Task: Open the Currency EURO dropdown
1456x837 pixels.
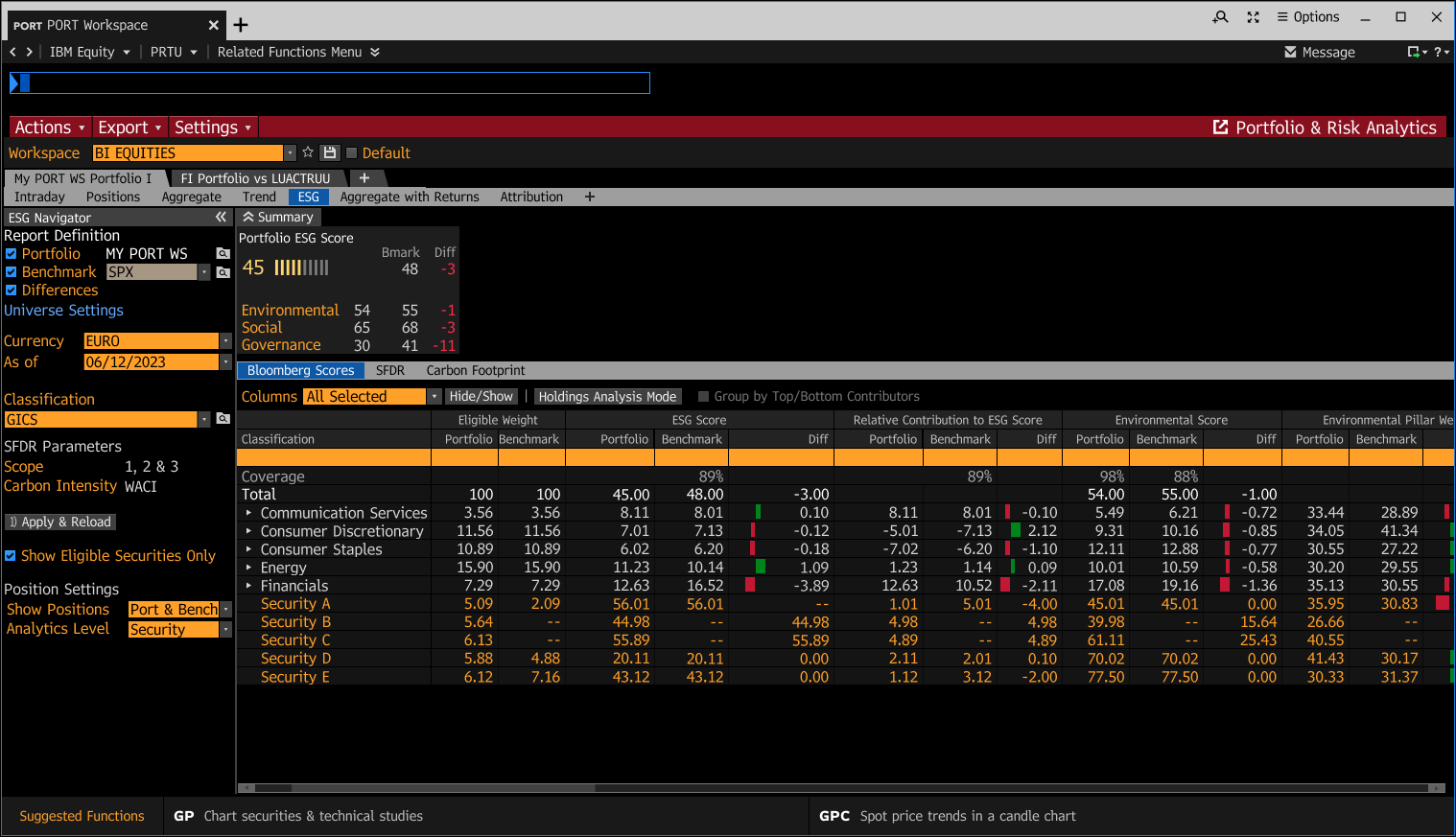Action: (225, 341)
